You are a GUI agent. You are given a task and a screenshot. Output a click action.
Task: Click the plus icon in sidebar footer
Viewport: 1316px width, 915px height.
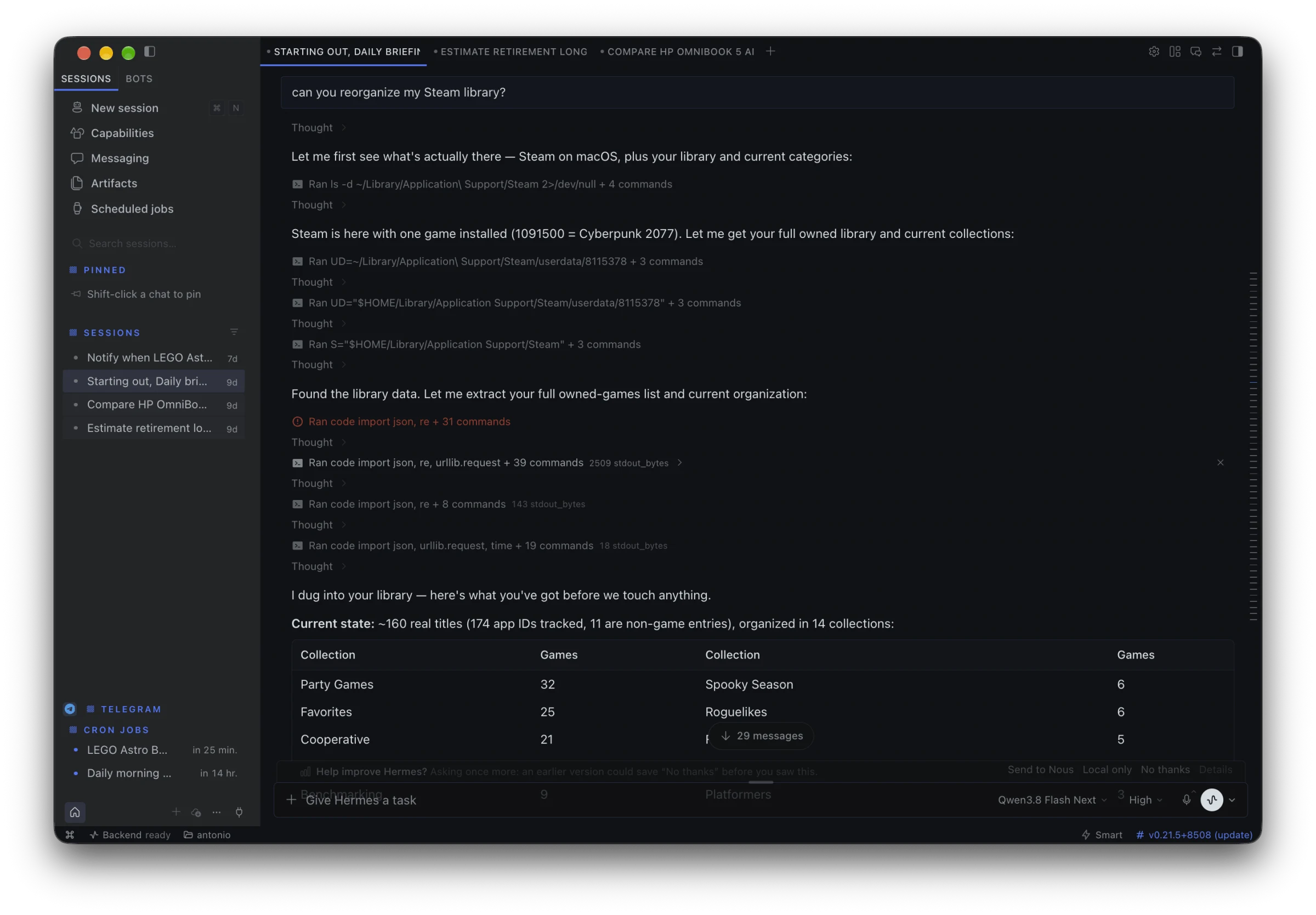pos(176,812)
